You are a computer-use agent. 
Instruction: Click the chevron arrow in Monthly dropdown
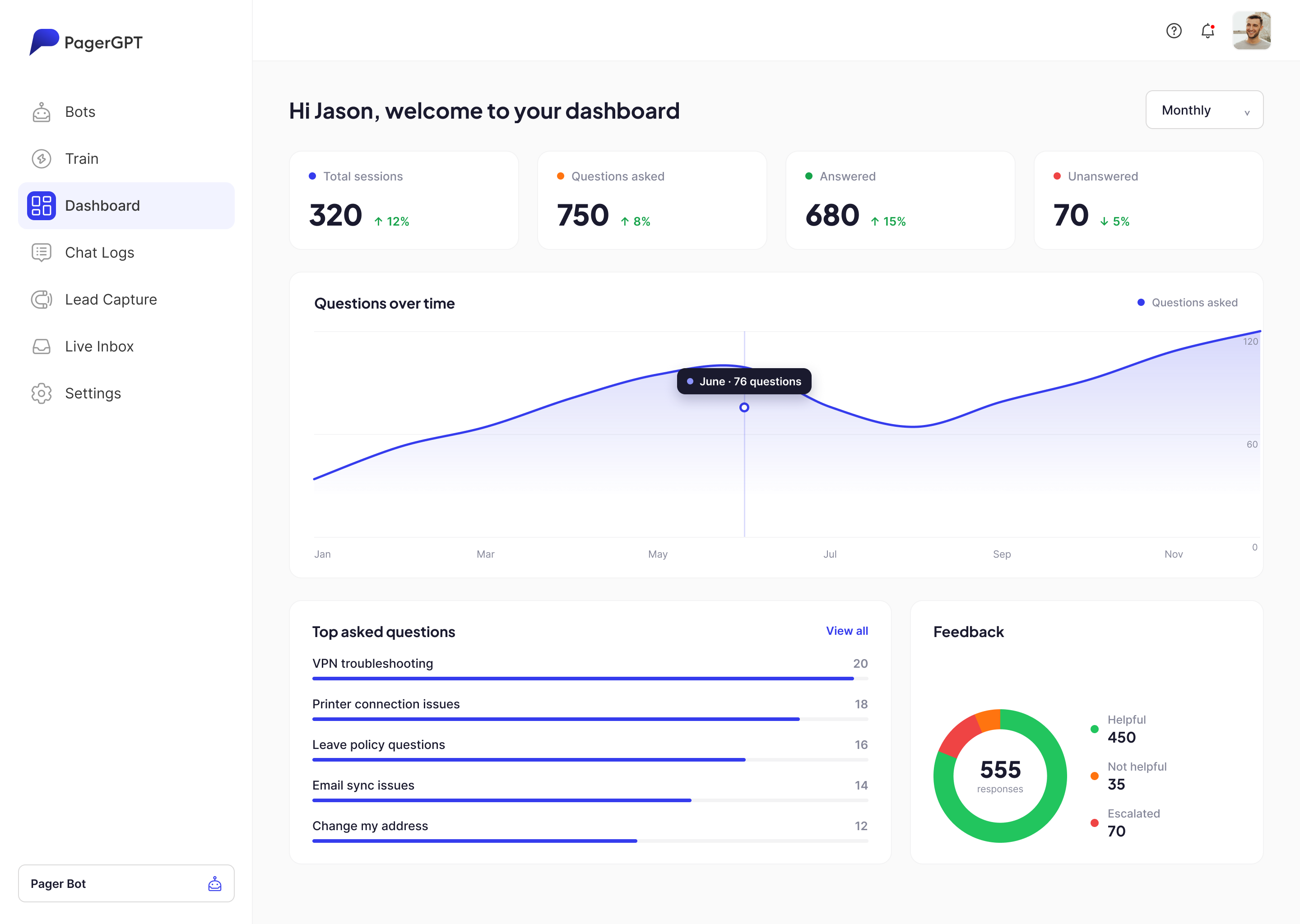tap(1247, 113)
